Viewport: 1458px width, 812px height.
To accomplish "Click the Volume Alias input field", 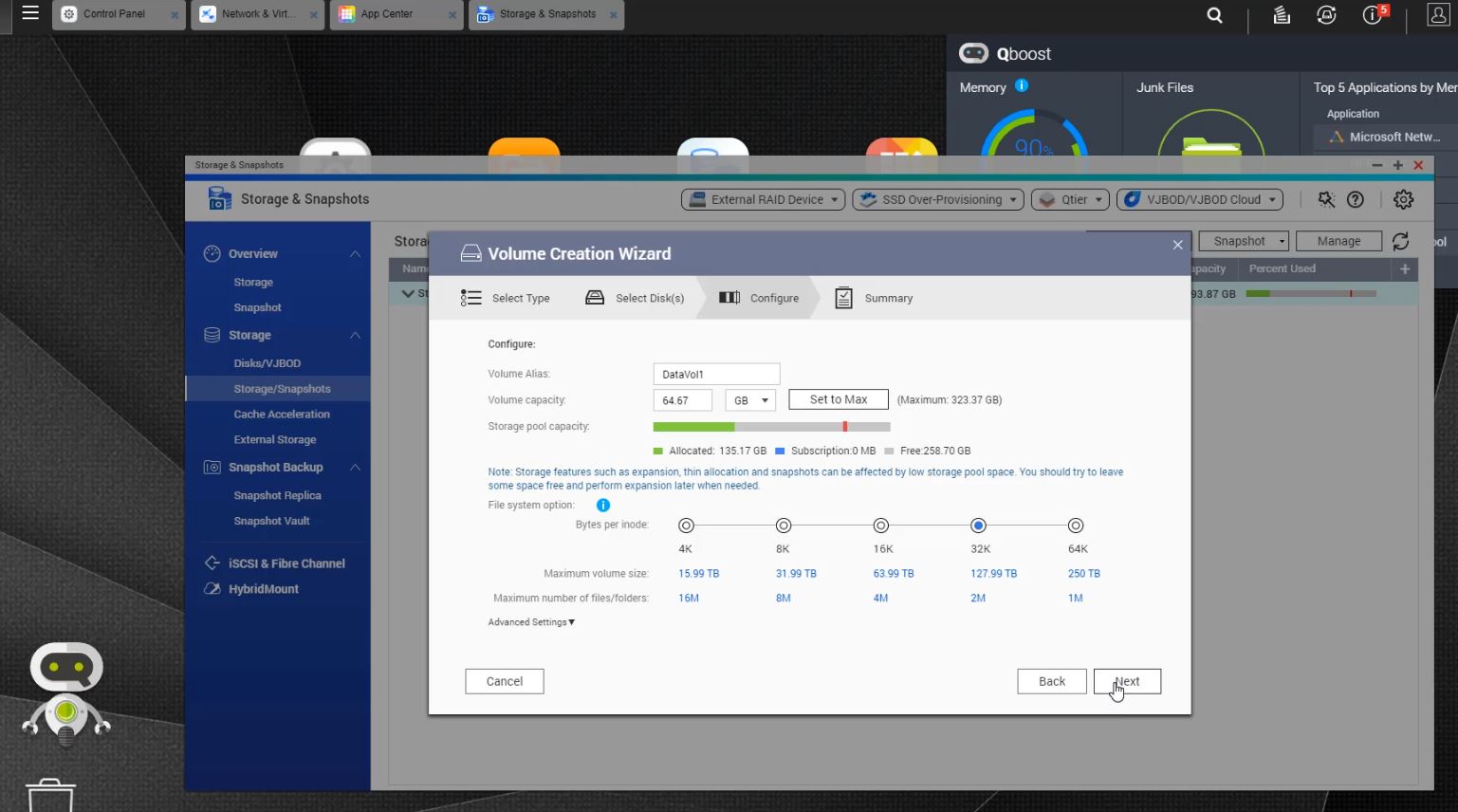I will click(x=716, y=374).
